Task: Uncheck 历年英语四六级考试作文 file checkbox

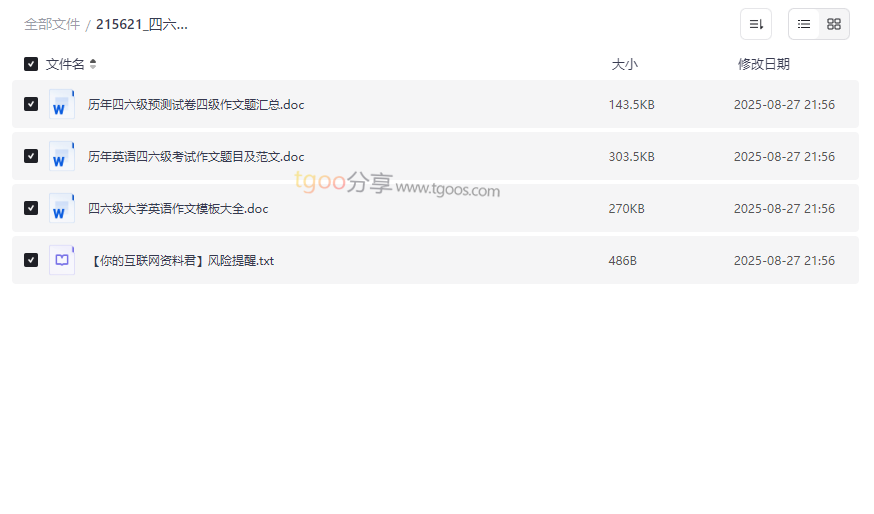Action: 31,156
